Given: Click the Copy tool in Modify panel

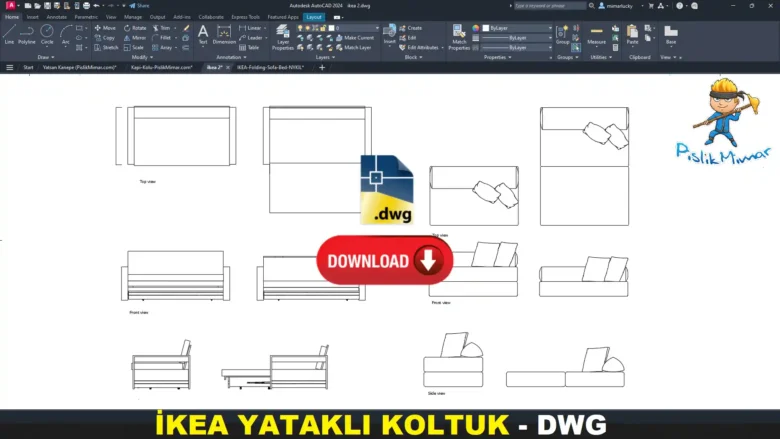Looking at the screenshot, I should click(104, 38).
